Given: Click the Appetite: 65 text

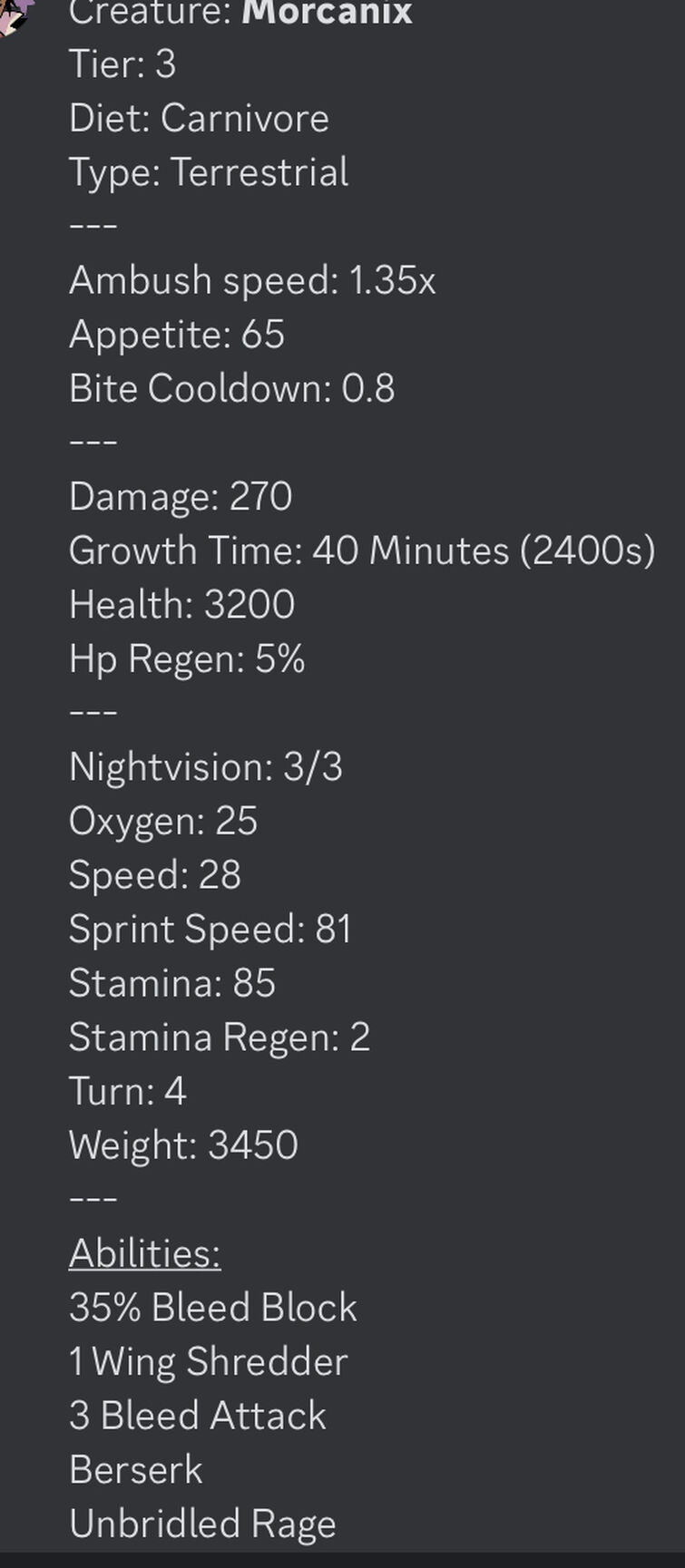Looking at the screenshot, I should click(x=177, y=335).
